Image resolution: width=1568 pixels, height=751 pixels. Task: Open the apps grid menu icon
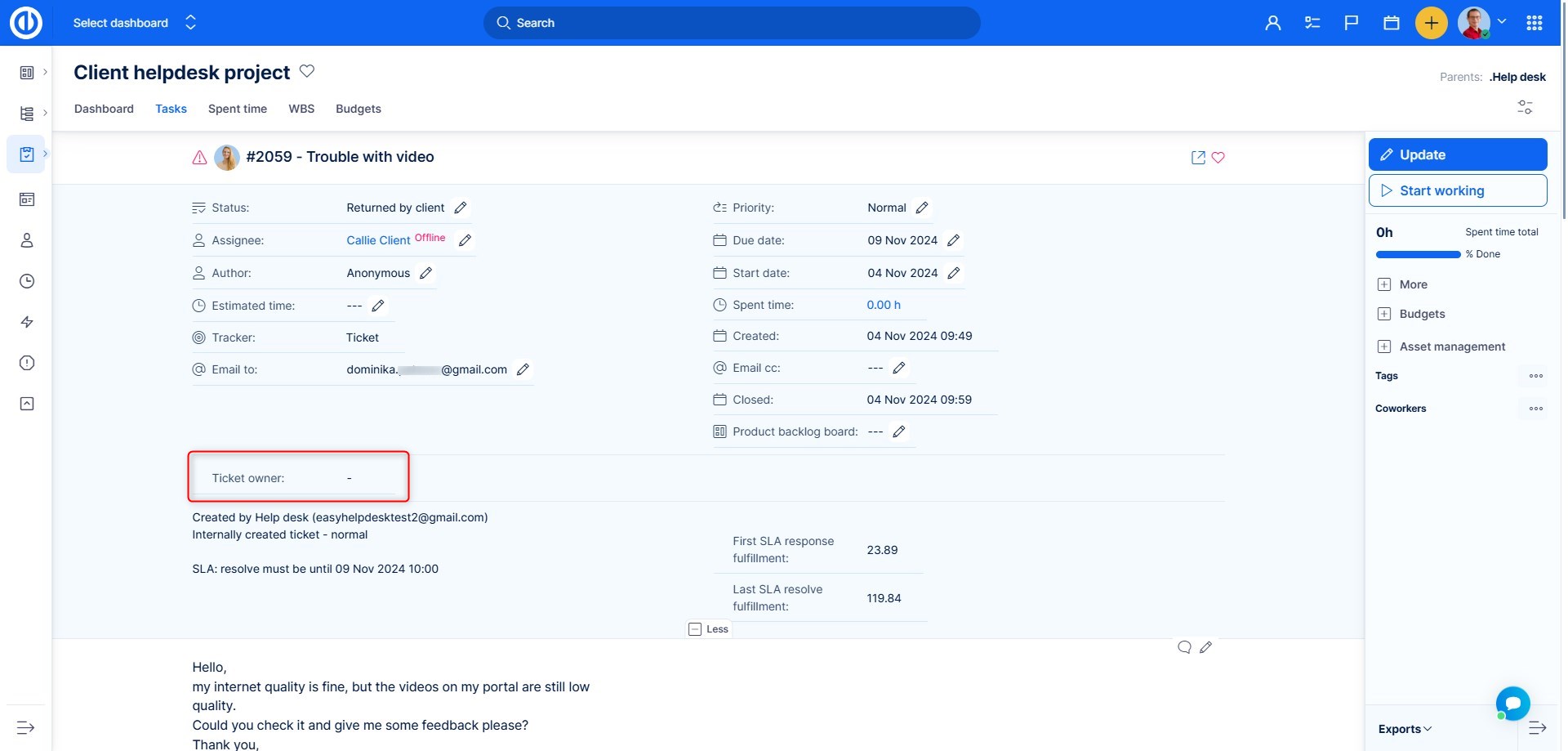pyautogui.click(x=1535, y=23)
